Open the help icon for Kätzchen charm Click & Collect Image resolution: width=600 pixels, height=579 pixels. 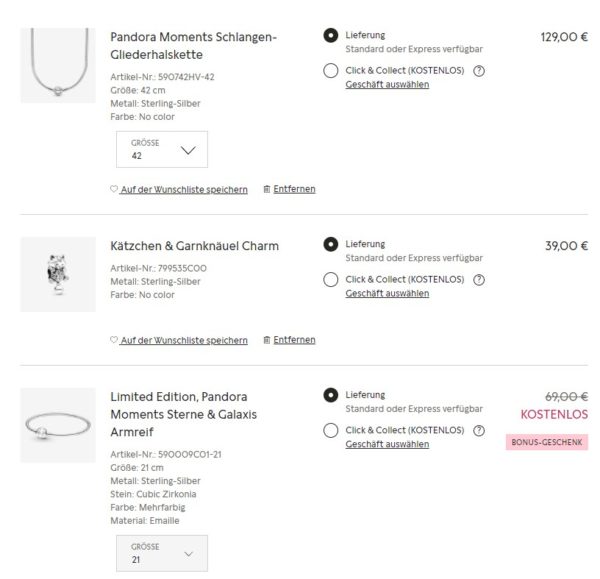click(479, 279)
